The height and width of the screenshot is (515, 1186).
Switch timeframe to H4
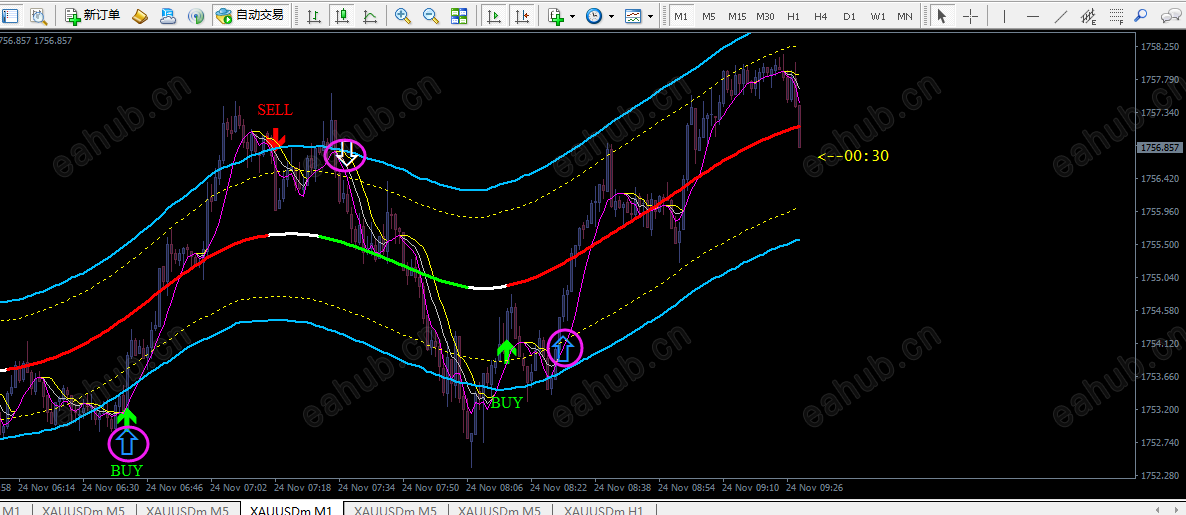coord(821,16)
